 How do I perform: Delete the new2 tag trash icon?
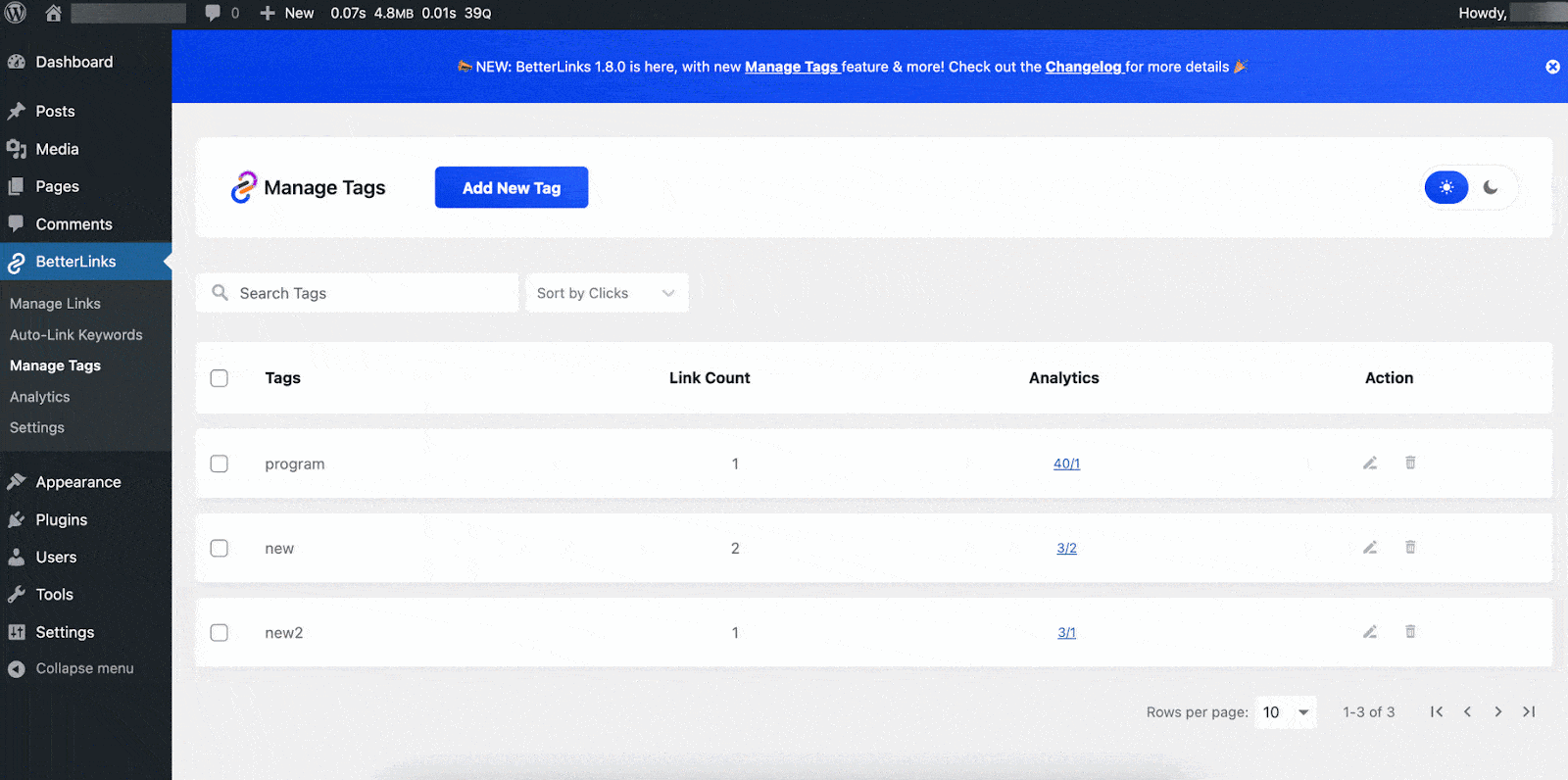tap(1410, 632)
